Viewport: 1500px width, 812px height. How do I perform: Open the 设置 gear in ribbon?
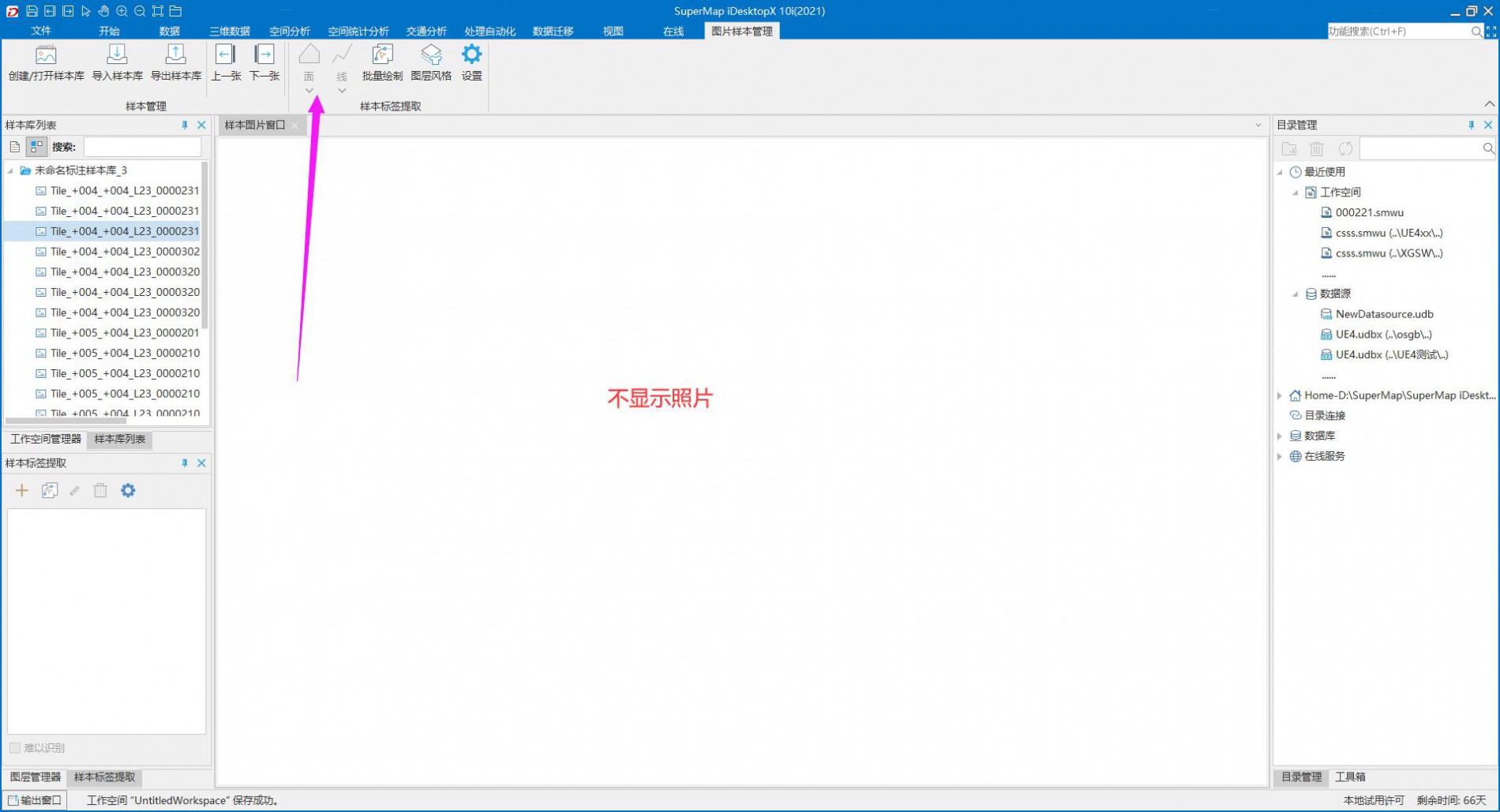471,63
